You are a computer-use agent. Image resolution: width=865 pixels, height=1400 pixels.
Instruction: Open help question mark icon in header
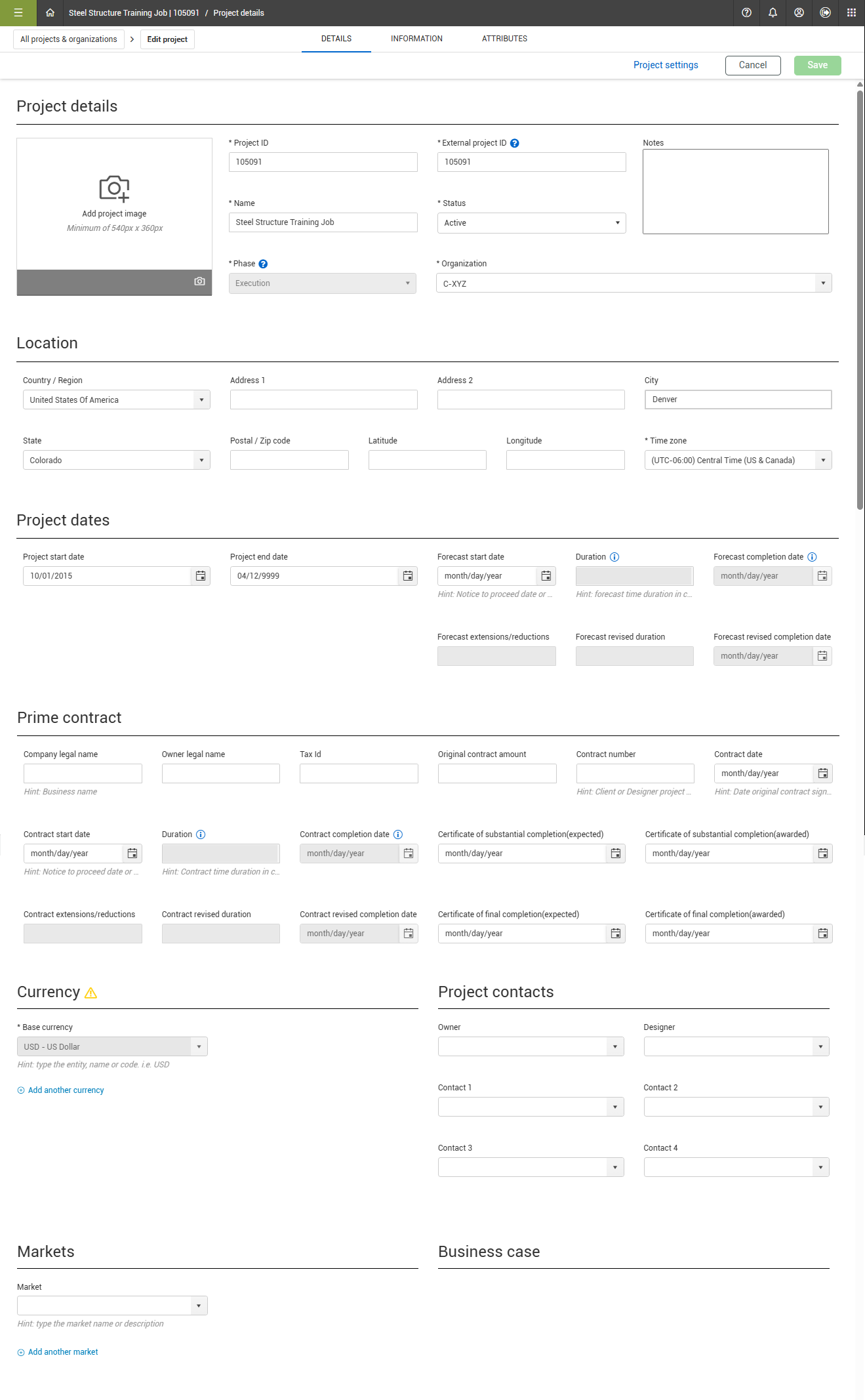pos(746,13)
